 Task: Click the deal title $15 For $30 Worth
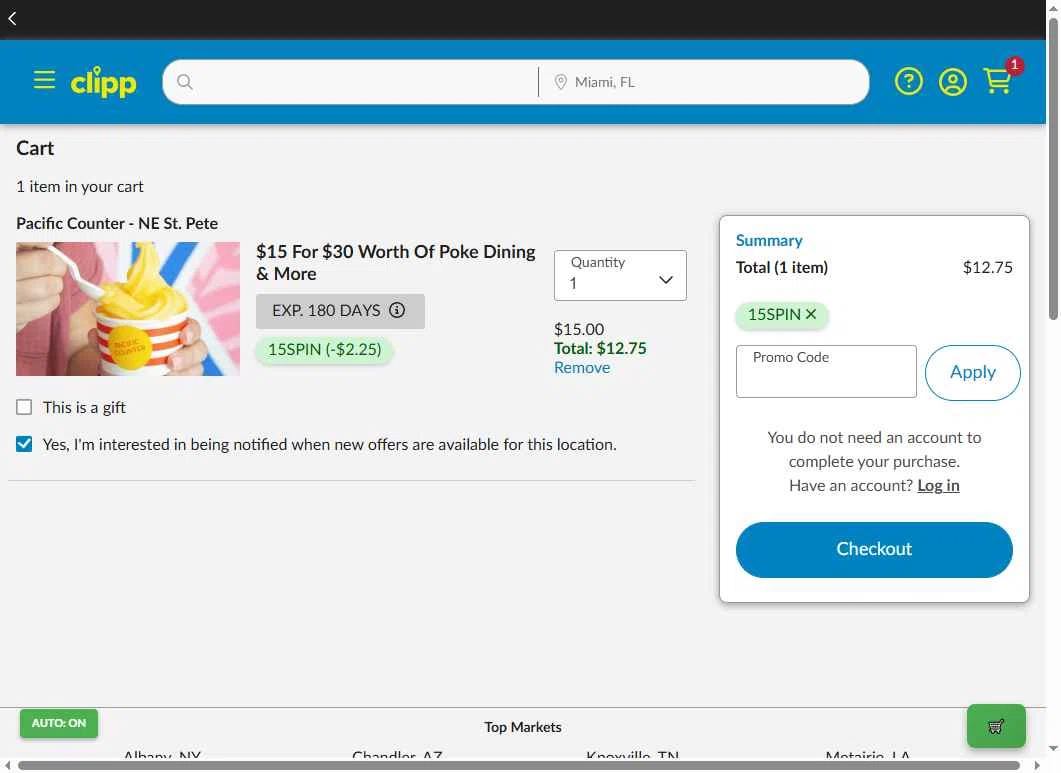pyautogui.click(x=395, y=263)
